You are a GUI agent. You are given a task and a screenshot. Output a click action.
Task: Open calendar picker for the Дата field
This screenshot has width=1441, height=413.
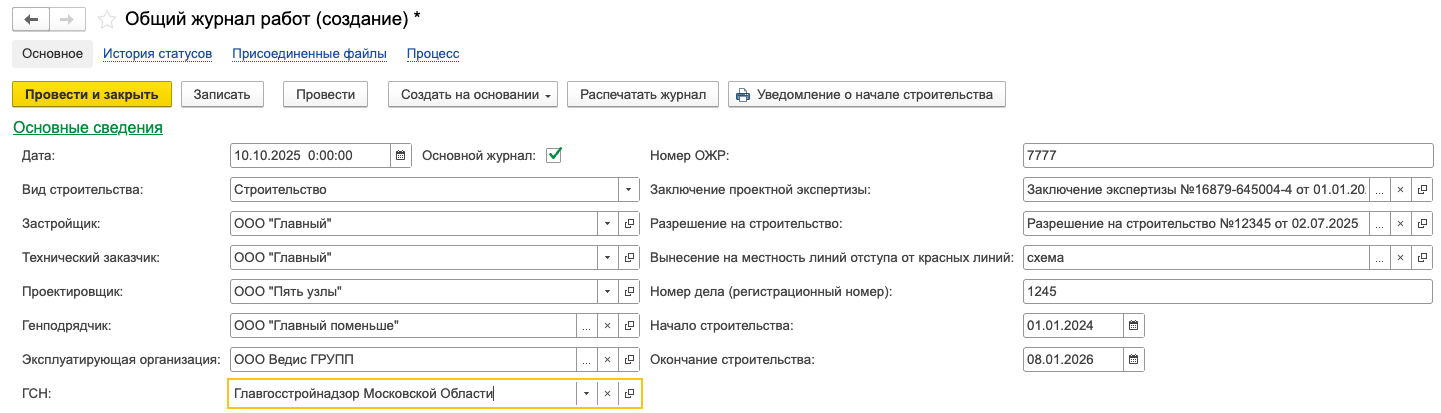pos(400,156)
